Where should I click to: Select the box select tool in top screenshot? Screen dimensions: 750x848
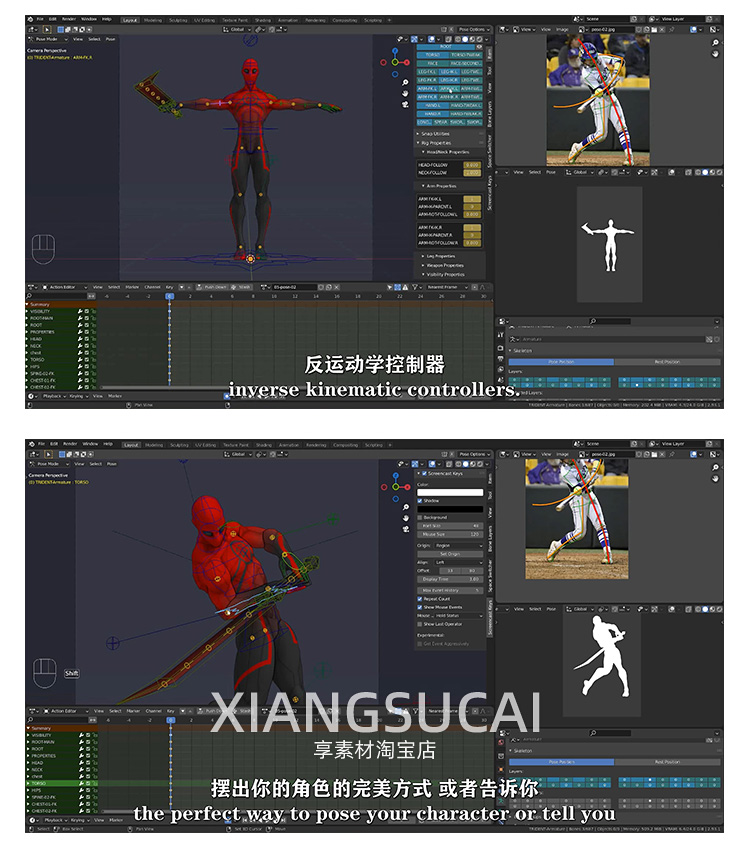47,29
